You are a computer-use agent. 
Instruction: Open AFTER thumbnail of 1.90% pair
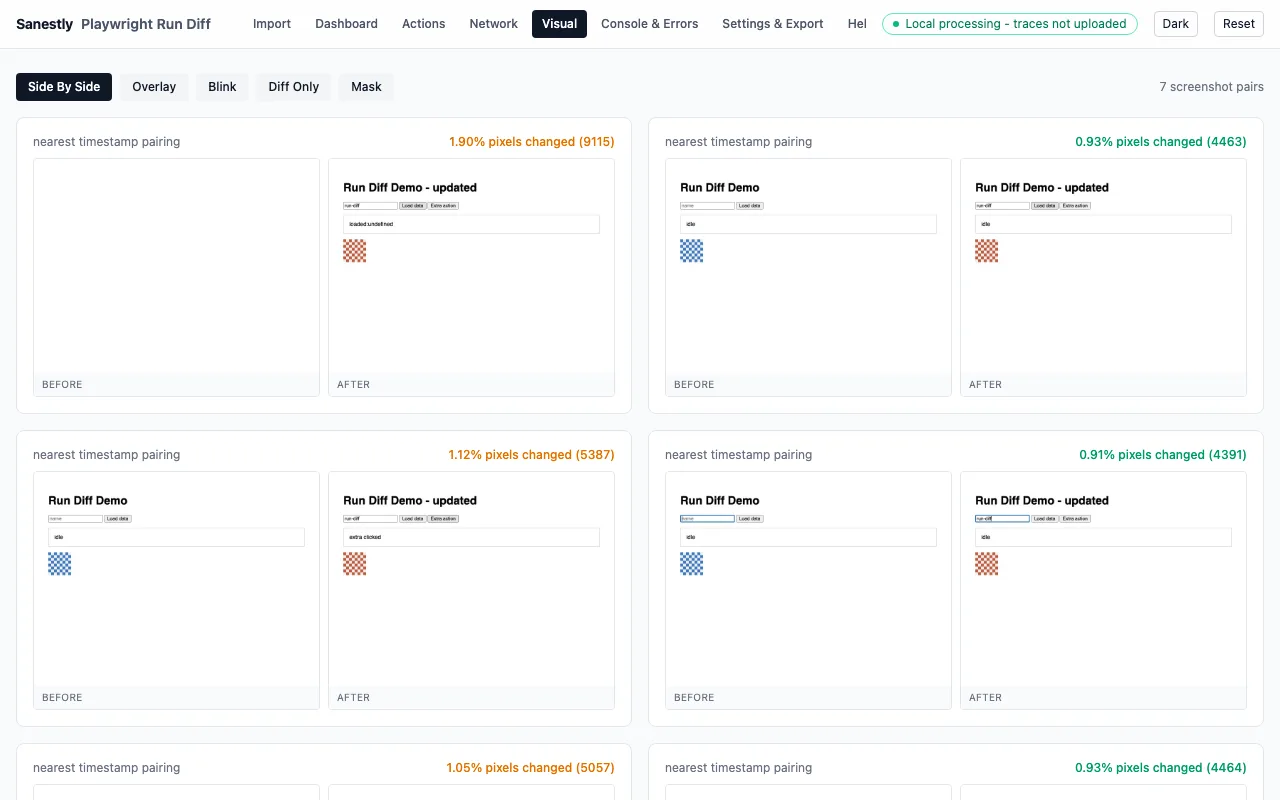pyautogui.click(x=471, y=277)
